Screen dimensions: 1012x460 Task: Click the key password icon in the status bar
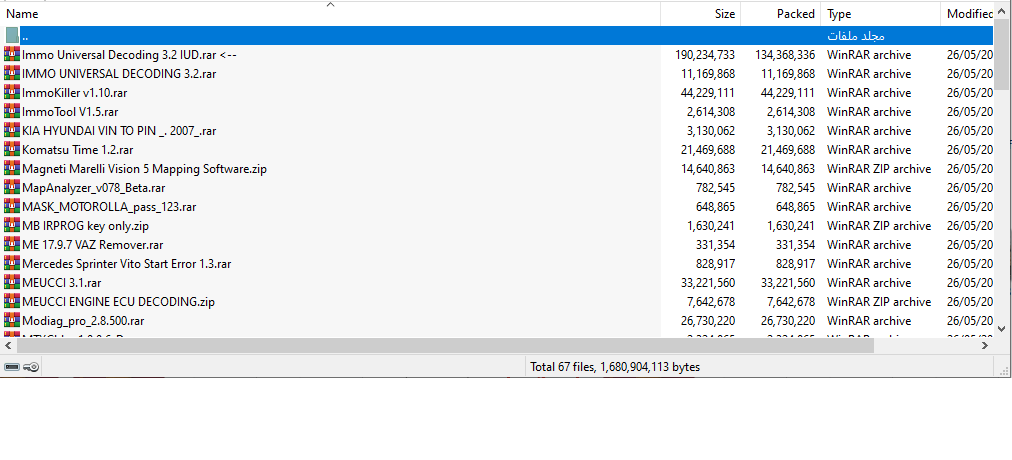click(x=31, y=367)
